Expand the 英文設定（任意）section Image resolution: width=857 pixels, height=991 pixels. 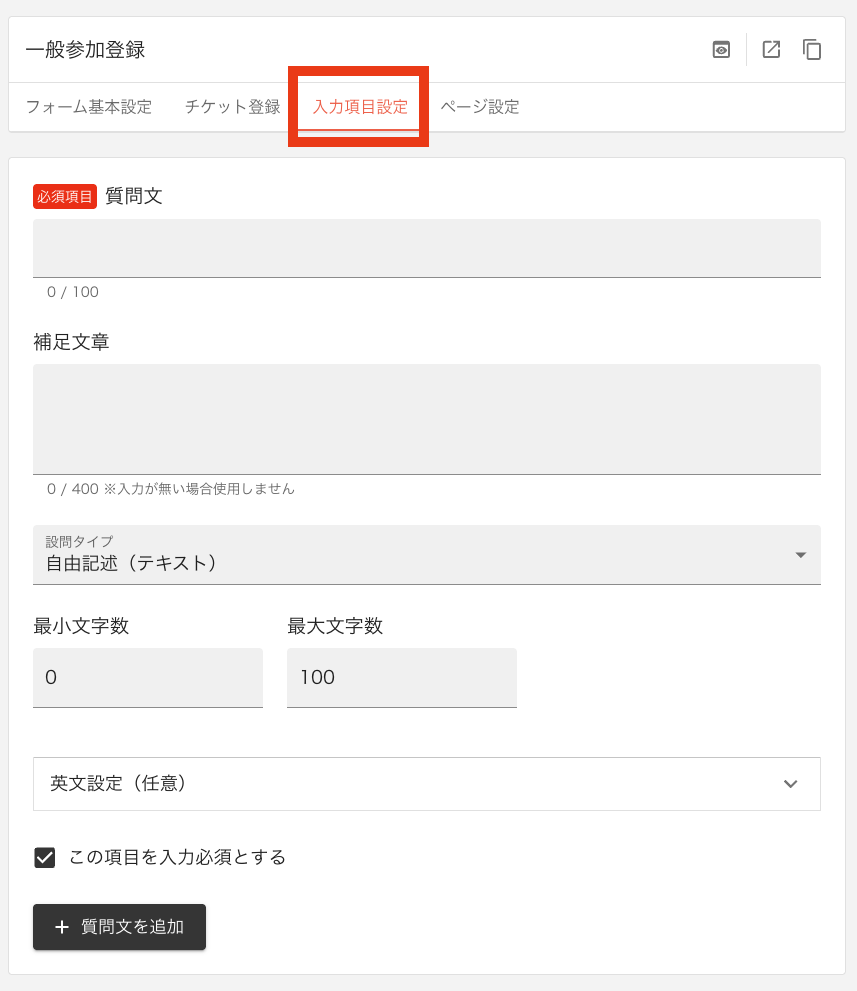pyautogui.click(x=428, y=784)
